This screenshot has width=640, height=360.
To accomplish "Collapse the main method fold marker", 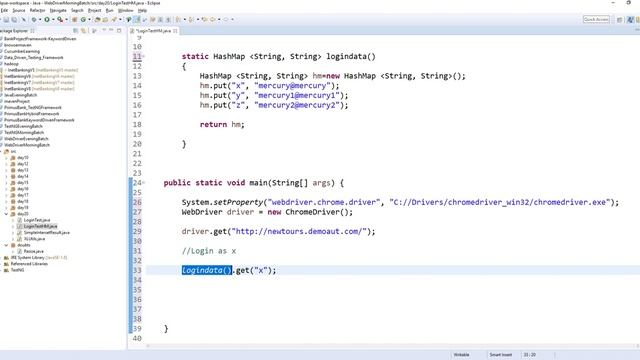I will pyautogui.click(x=143, y=182).
